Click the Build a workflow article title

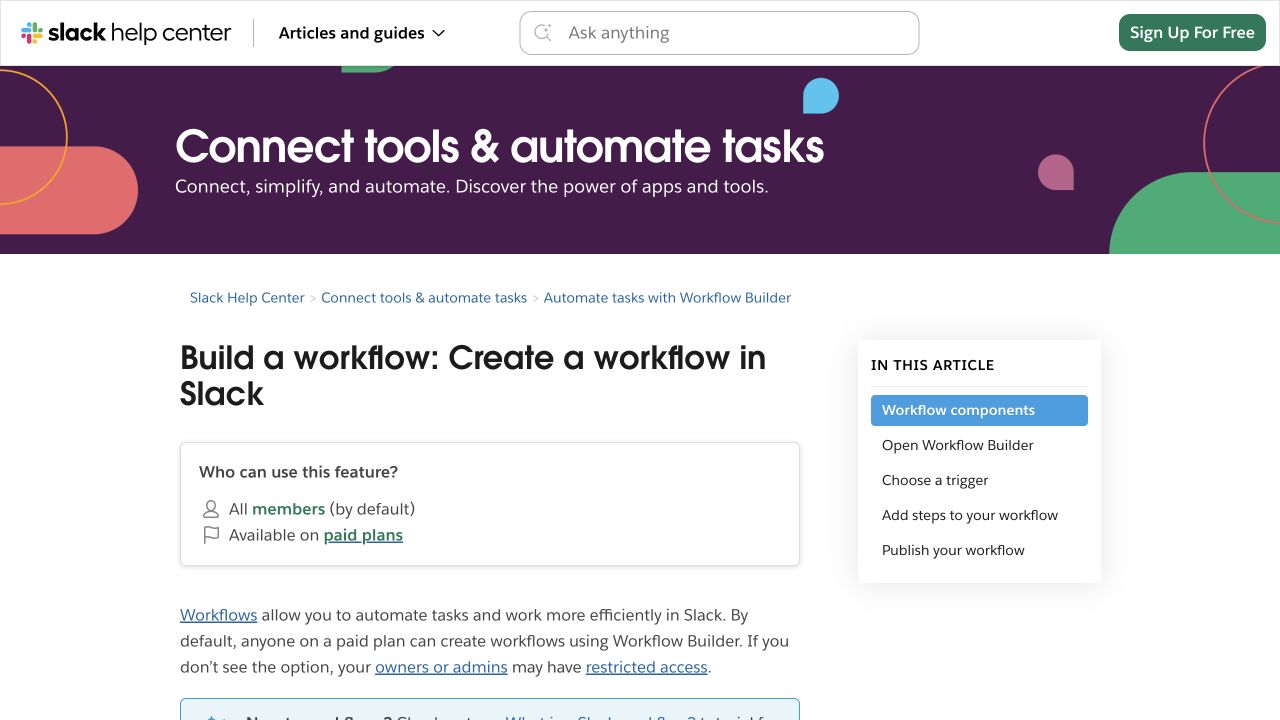473,376
